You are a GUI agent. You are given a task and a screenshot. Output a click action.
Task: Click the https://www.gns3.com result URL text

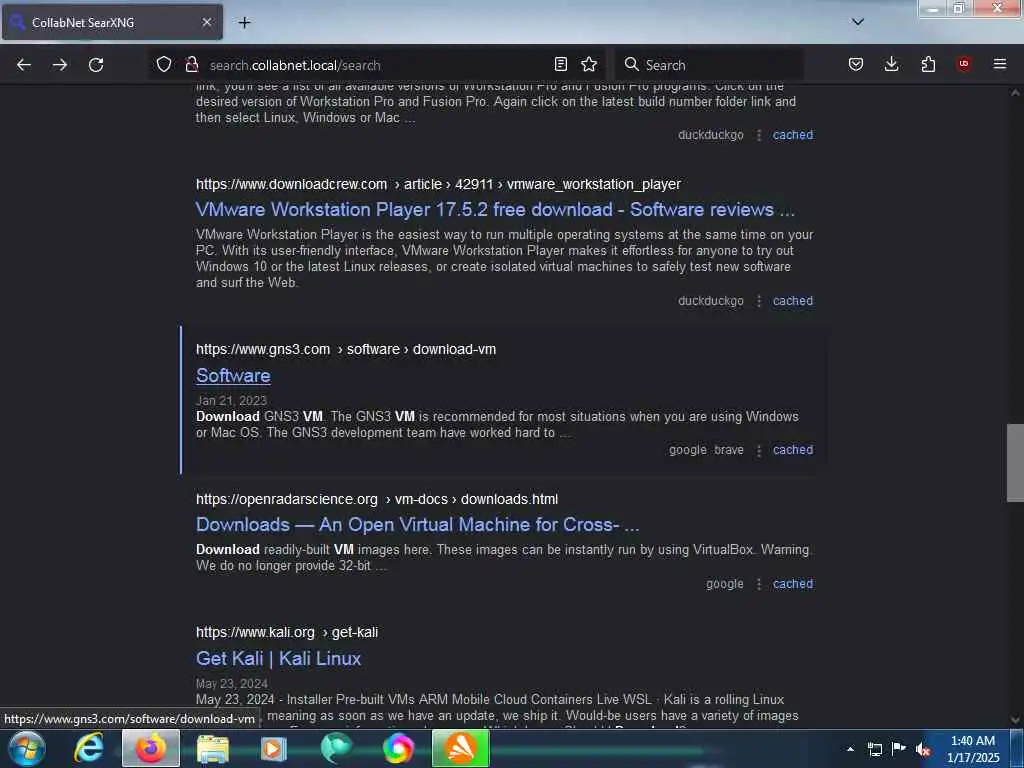coord(263,349)
